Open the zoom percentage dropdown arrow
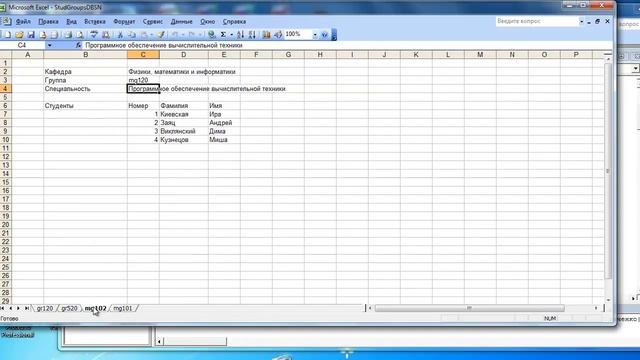Viewport: 640px width, 360px height. [315, 35]
